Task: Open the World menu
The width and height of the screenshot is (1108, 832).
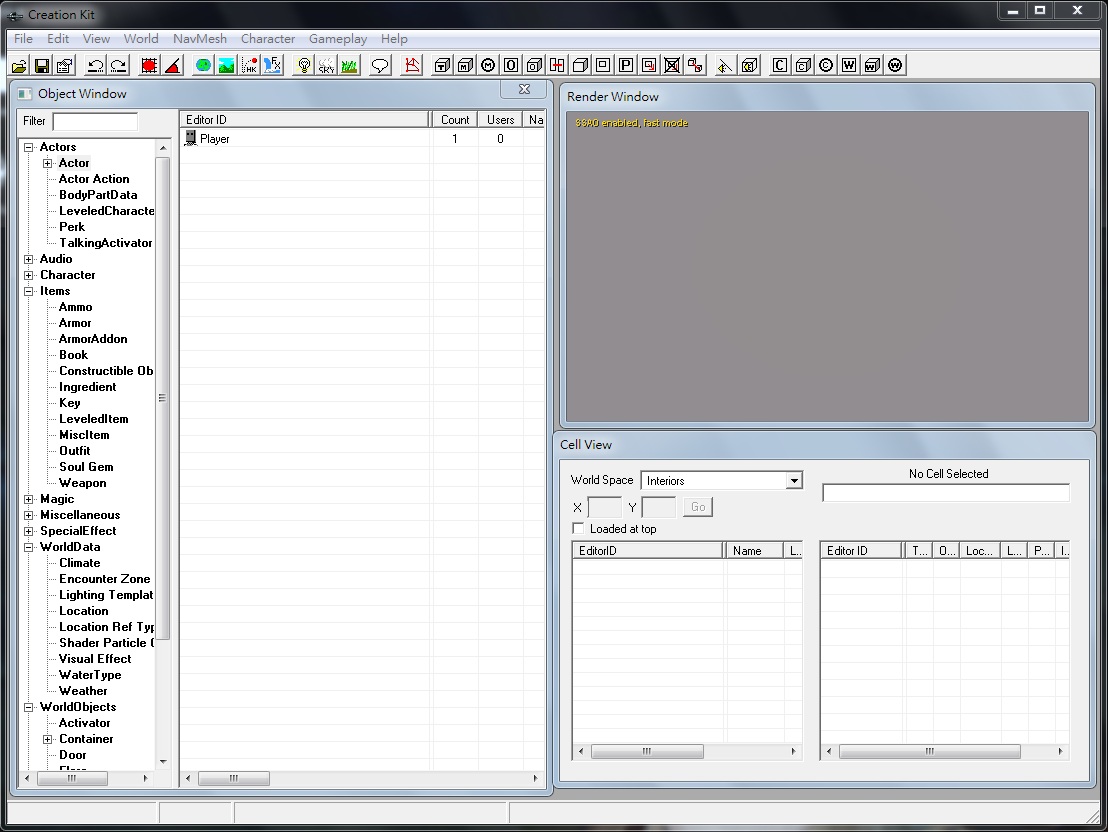Action: pos(141,39)
